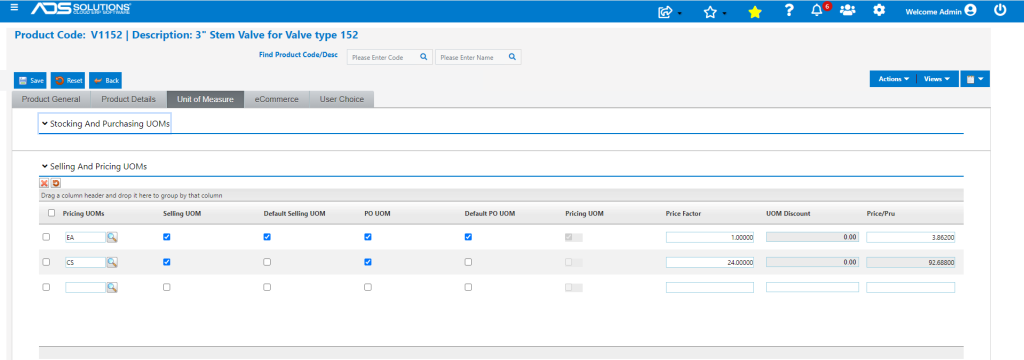Viewport: 1024px width, 360px height.
Task: Sort by Price Factor column header
Action: [x=683, y=213]
